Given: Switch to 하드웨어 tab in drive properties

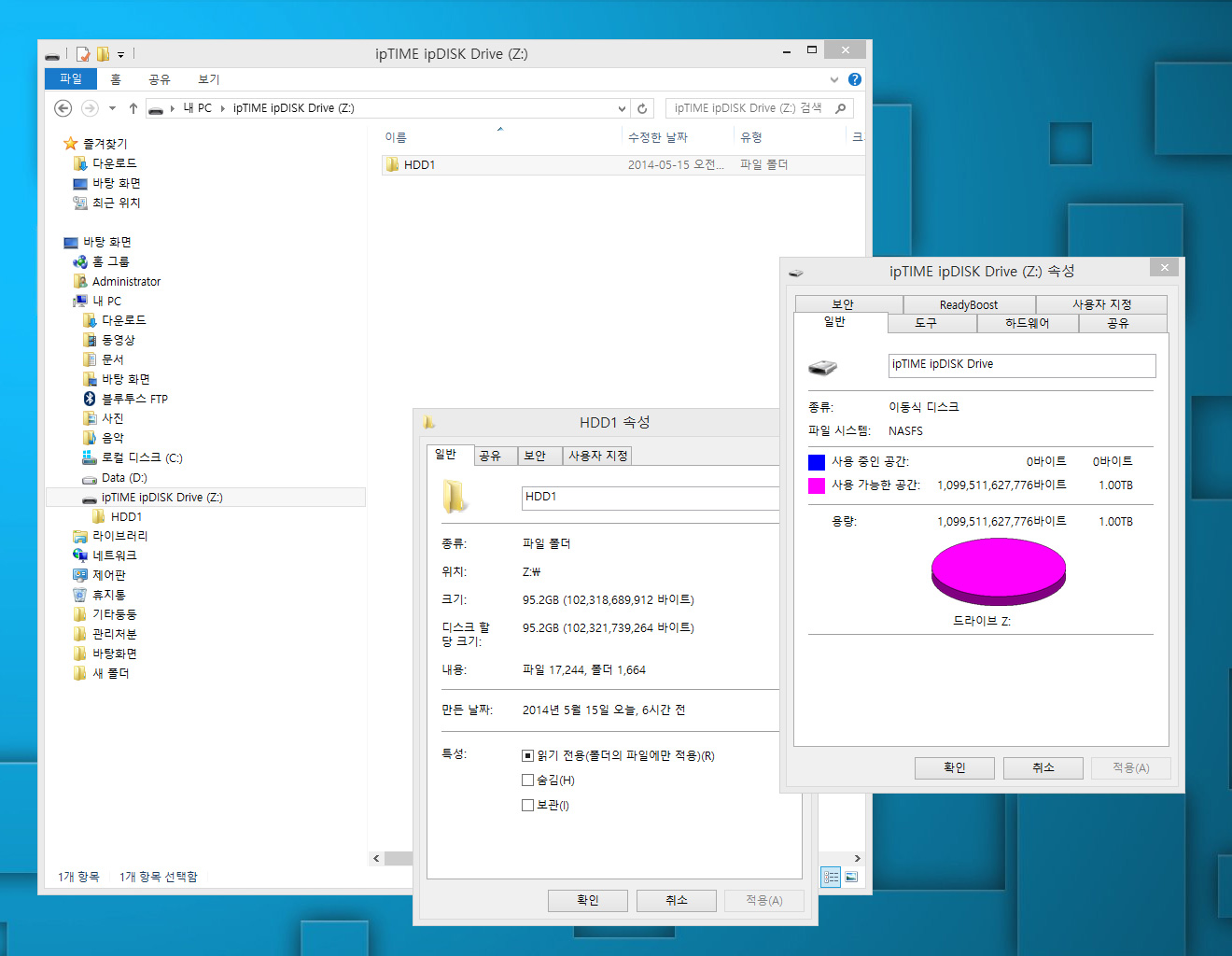Looking at the screenshot, I should 1028,323.
